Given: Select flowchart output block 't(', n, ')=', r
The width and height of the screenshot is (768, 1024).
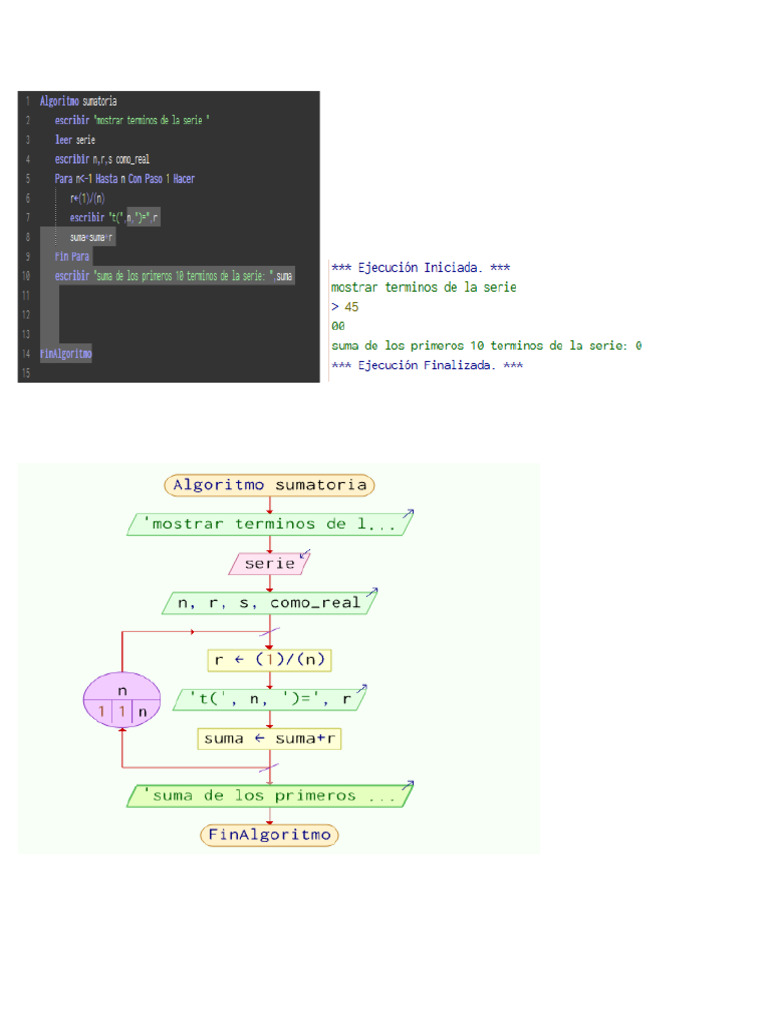Looking at the screenshot, I should click(x=269, y=699).
